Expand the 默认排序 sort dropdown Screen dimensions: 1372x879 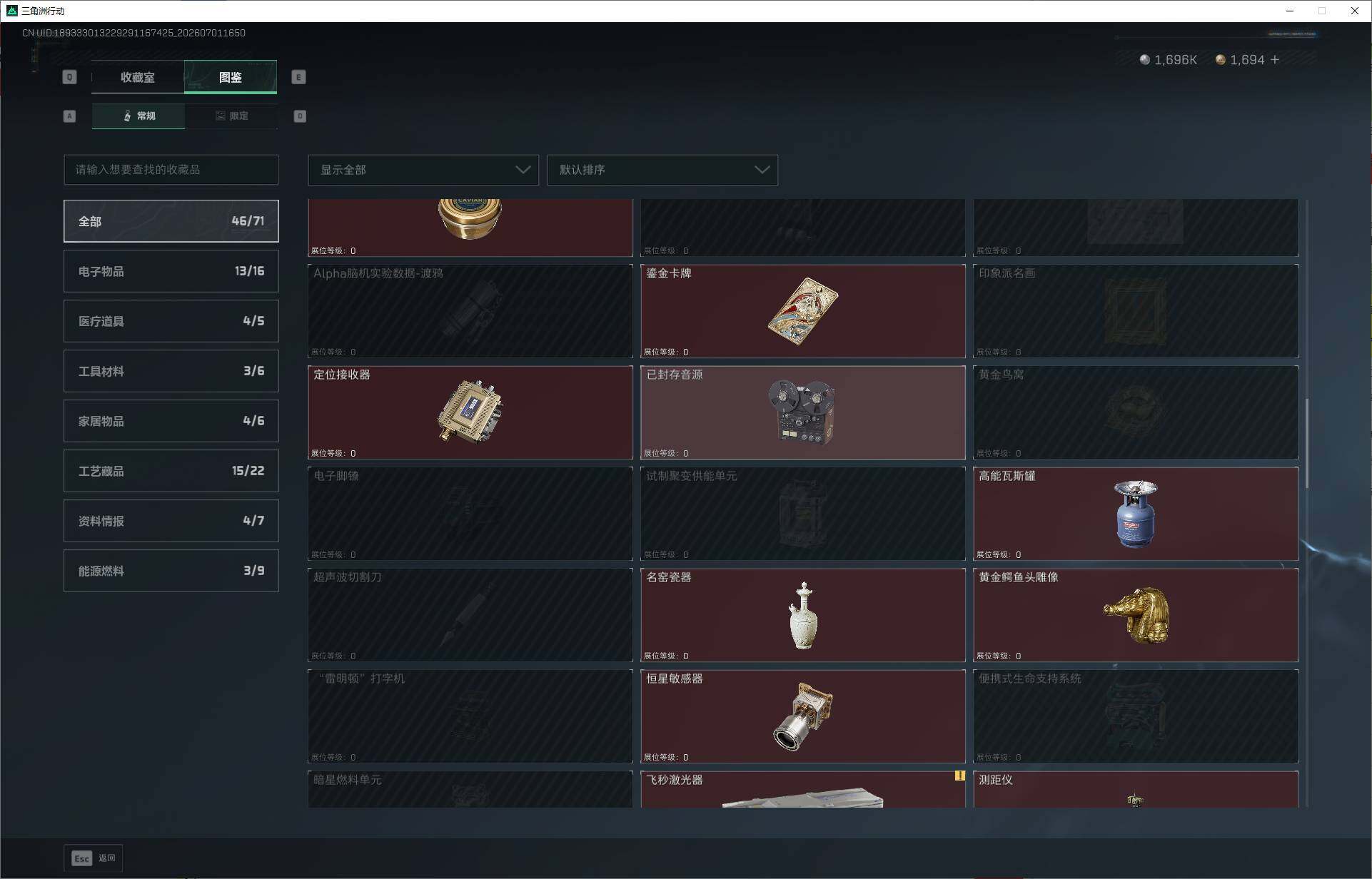coord(662,170)
